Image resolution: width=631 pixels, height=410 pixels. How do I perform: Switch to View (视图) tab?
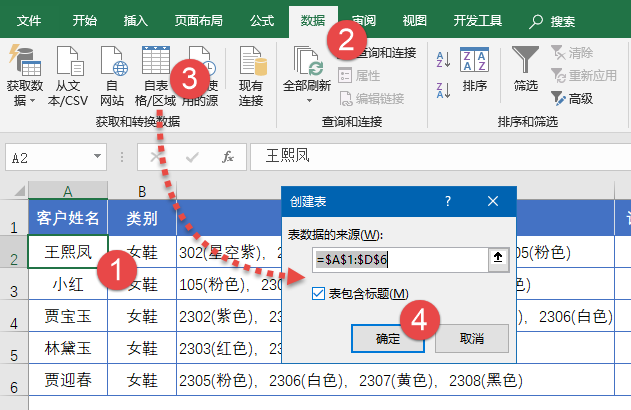point(414,21)
